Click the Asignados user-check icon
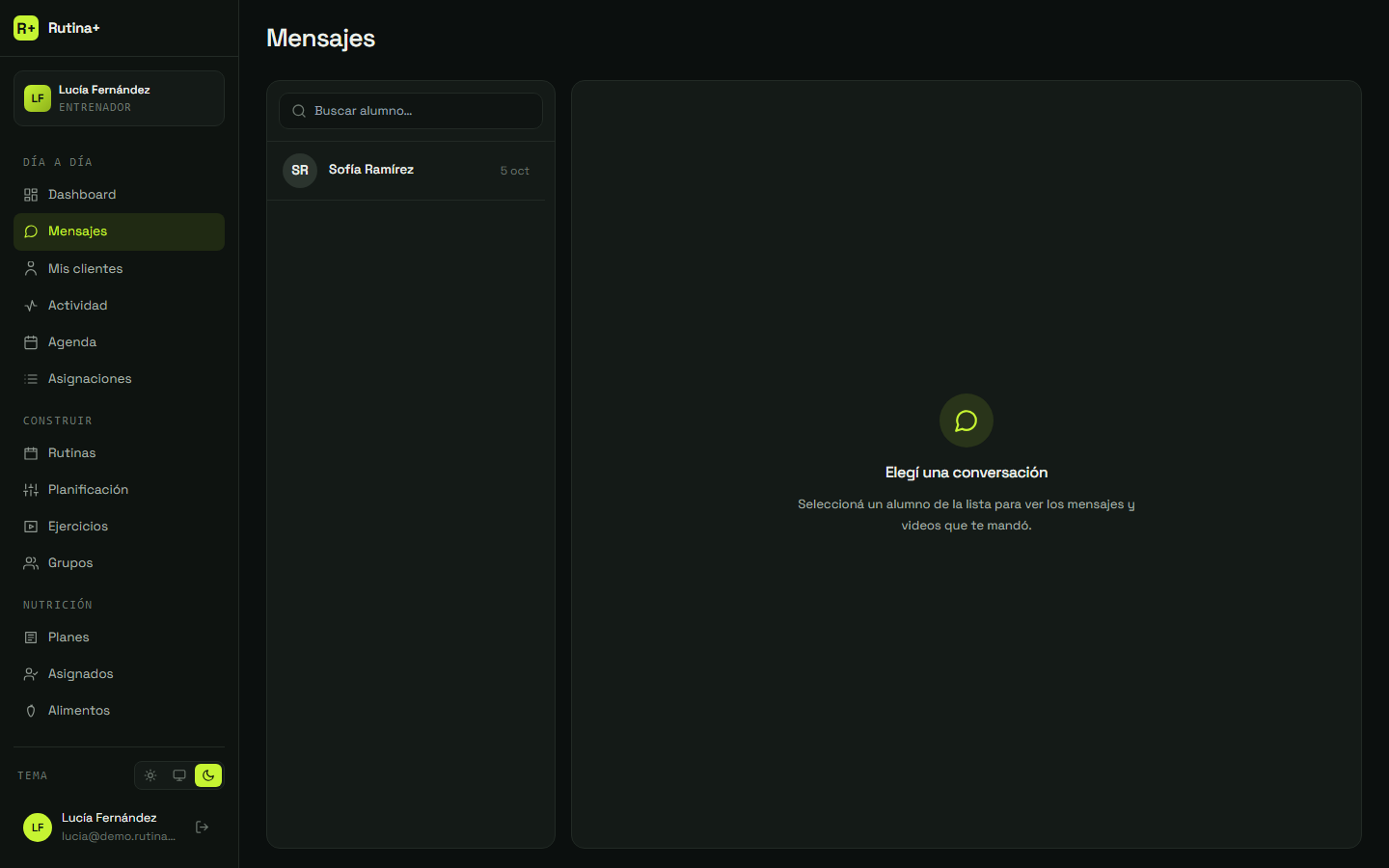 coord(31,674)
